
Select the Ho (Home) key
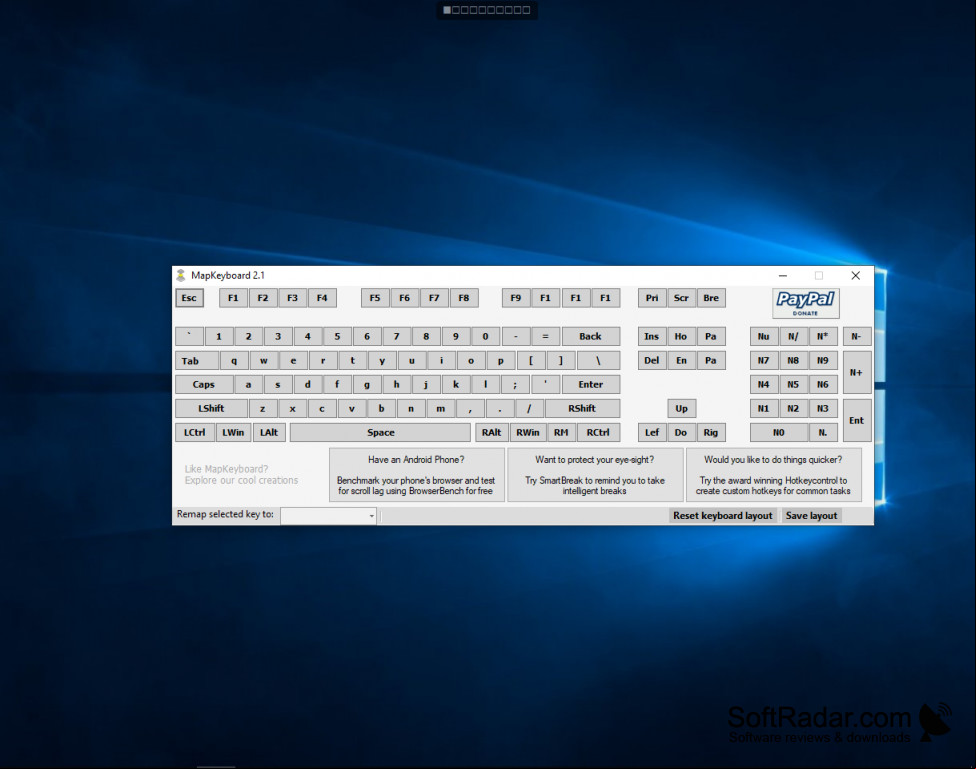tap(681, 336)
